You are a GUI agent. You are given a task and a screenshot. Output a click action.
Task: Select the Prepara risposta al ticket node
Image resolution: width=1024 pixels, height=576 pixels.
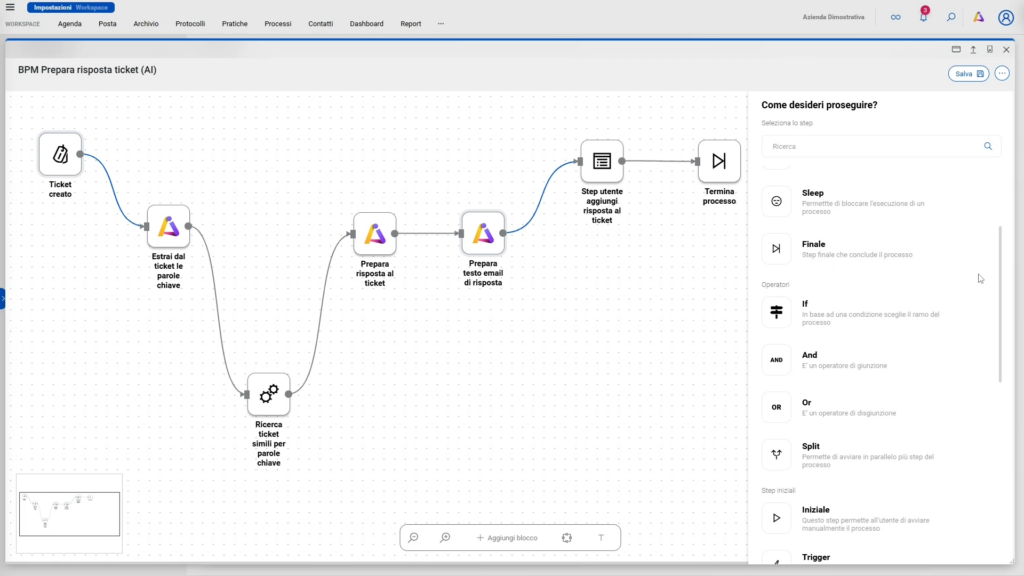375,233
